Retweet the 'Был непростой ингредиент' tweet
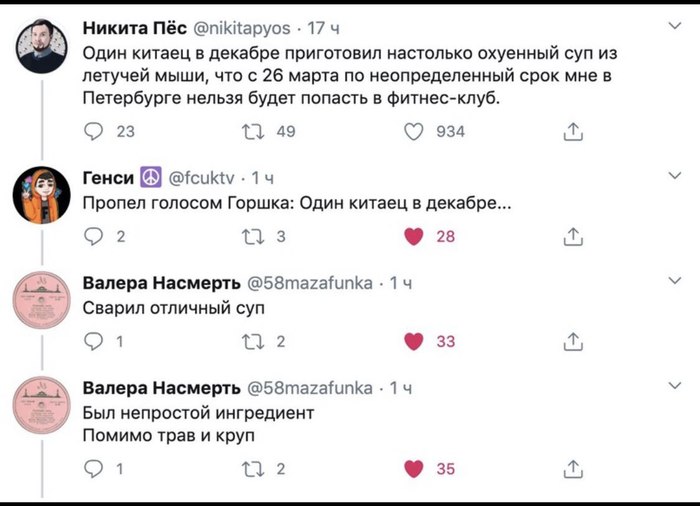Screen dimensions: 700x506 [x=254, y=468]
